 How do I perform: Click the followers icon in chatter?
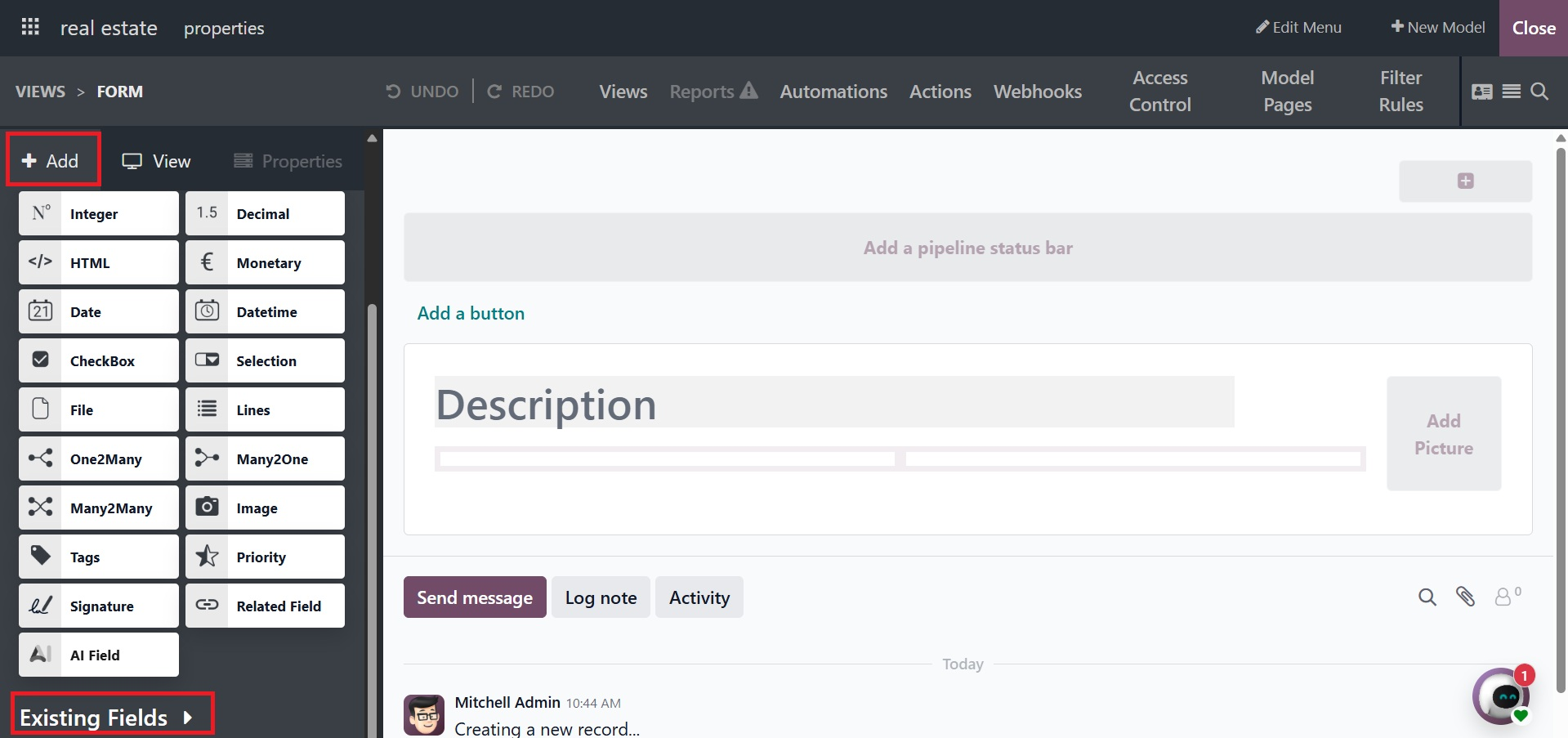click(x=1505, y=597)
